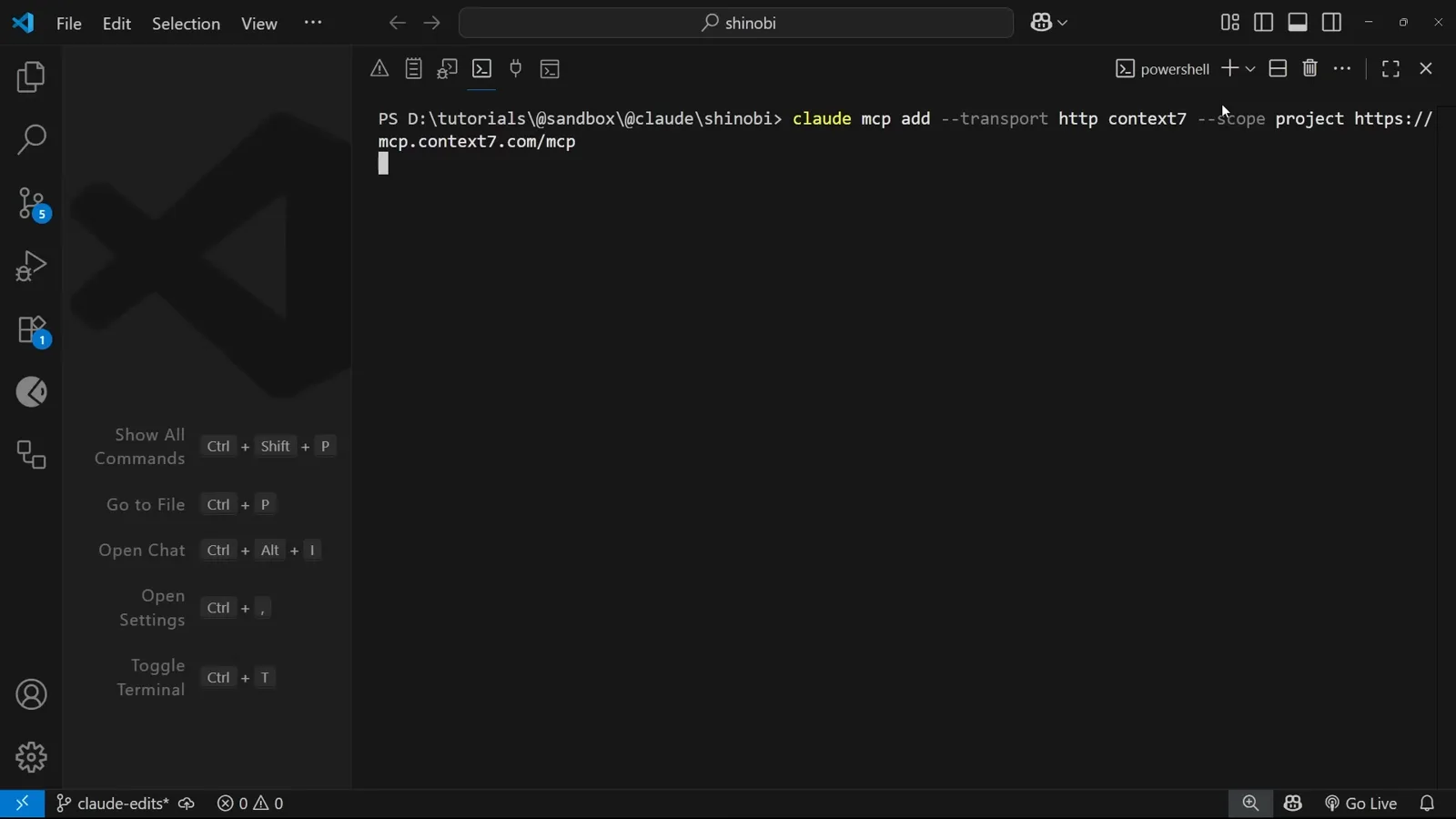Screen dimensions: 1456x819
Task: Select the Terminal panel tab icon
Action: tap(482, 69)
